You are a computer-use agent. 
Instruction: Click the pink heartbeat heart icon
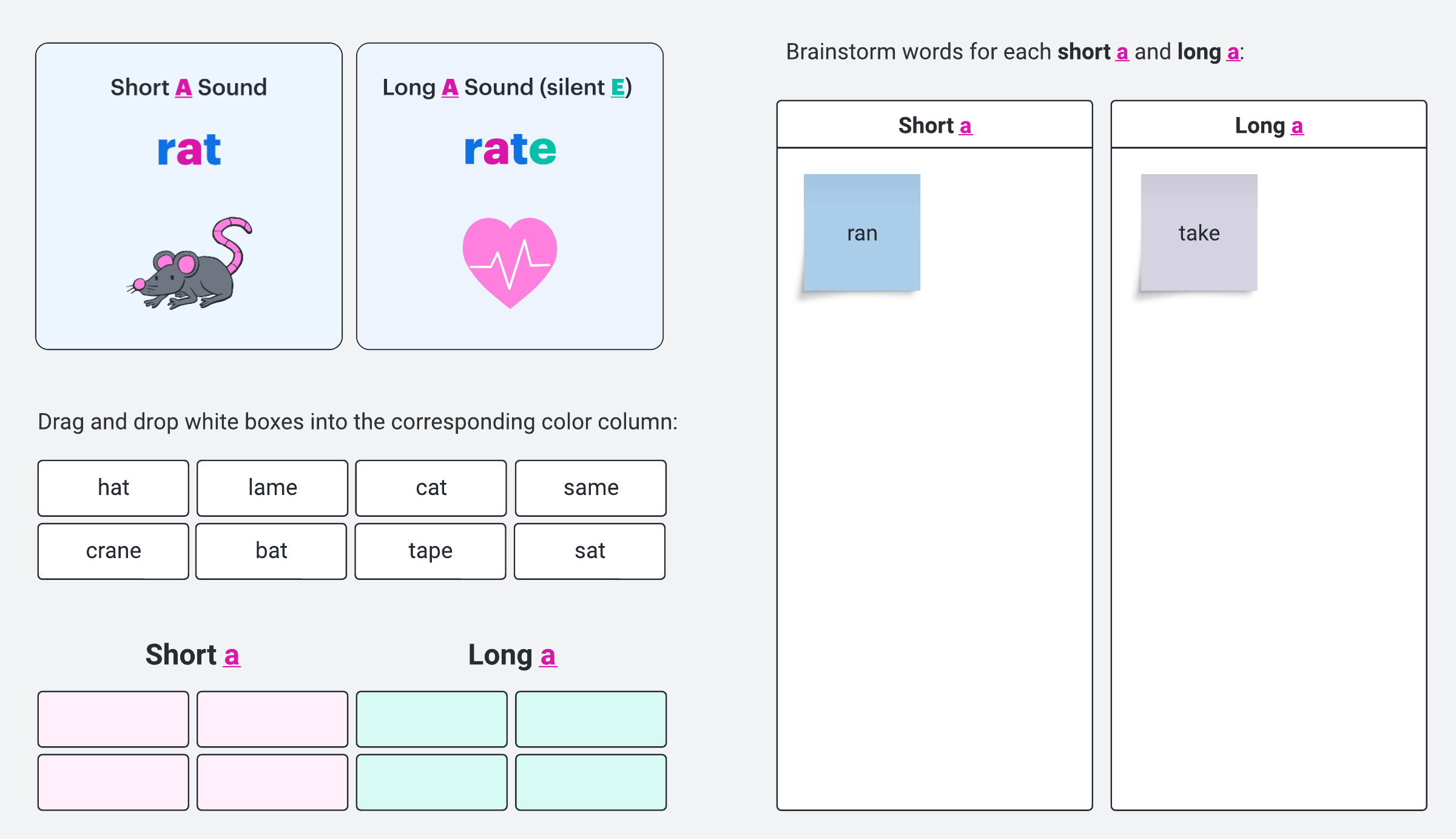(510, 261)
